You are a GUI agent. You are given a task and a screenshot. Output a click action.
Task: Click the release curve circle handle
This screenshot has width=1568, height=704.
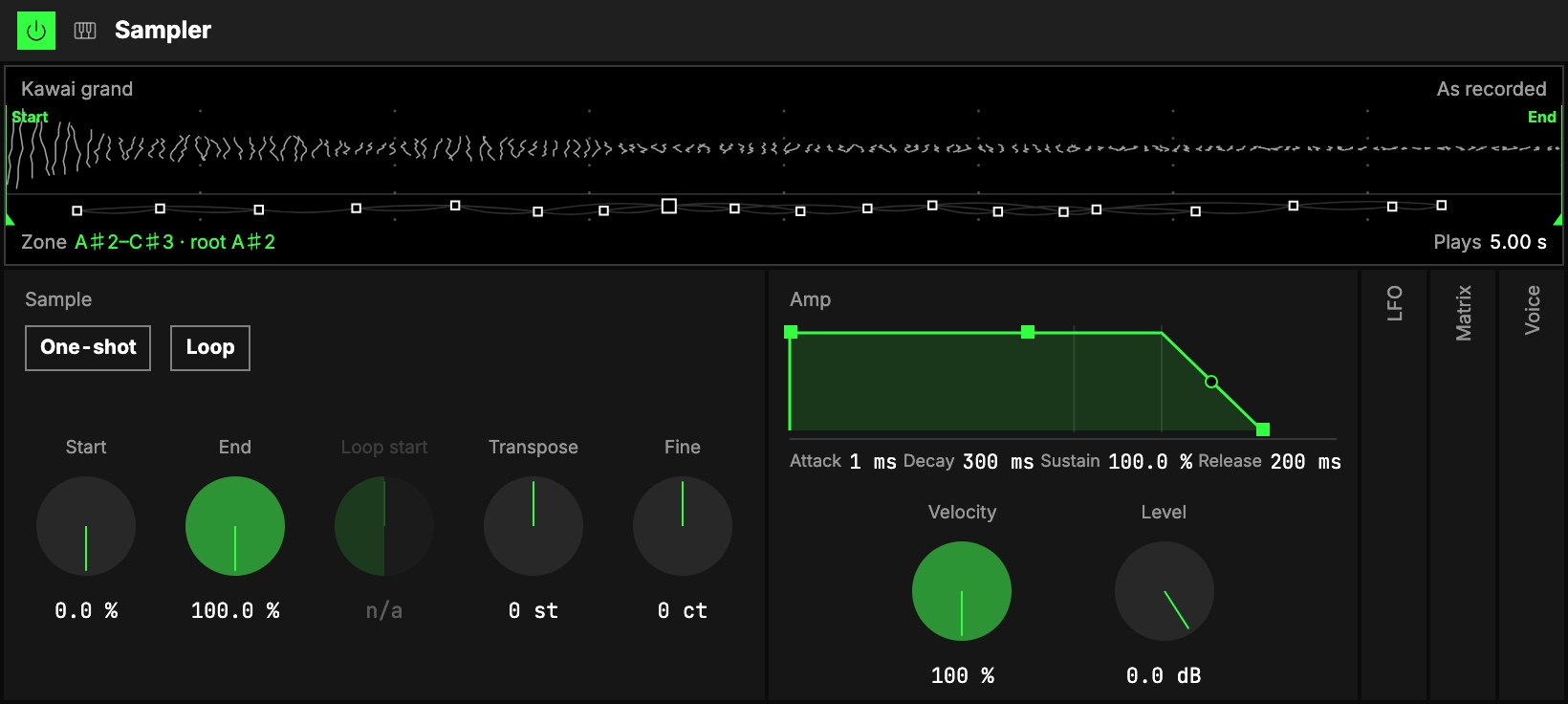coord(1211,382)
